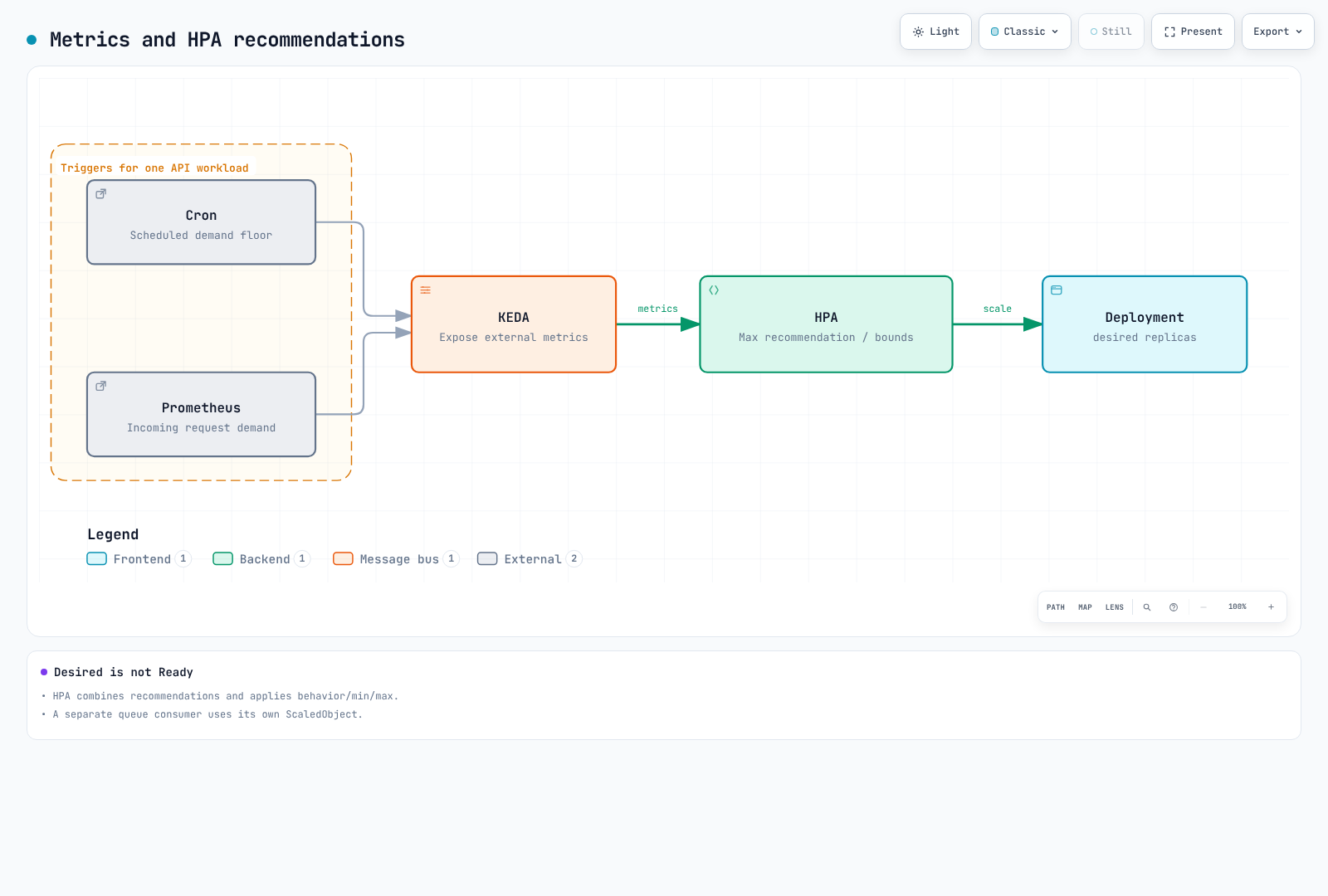
Task: Select the Prometheus node
Action: coord(201,415)
